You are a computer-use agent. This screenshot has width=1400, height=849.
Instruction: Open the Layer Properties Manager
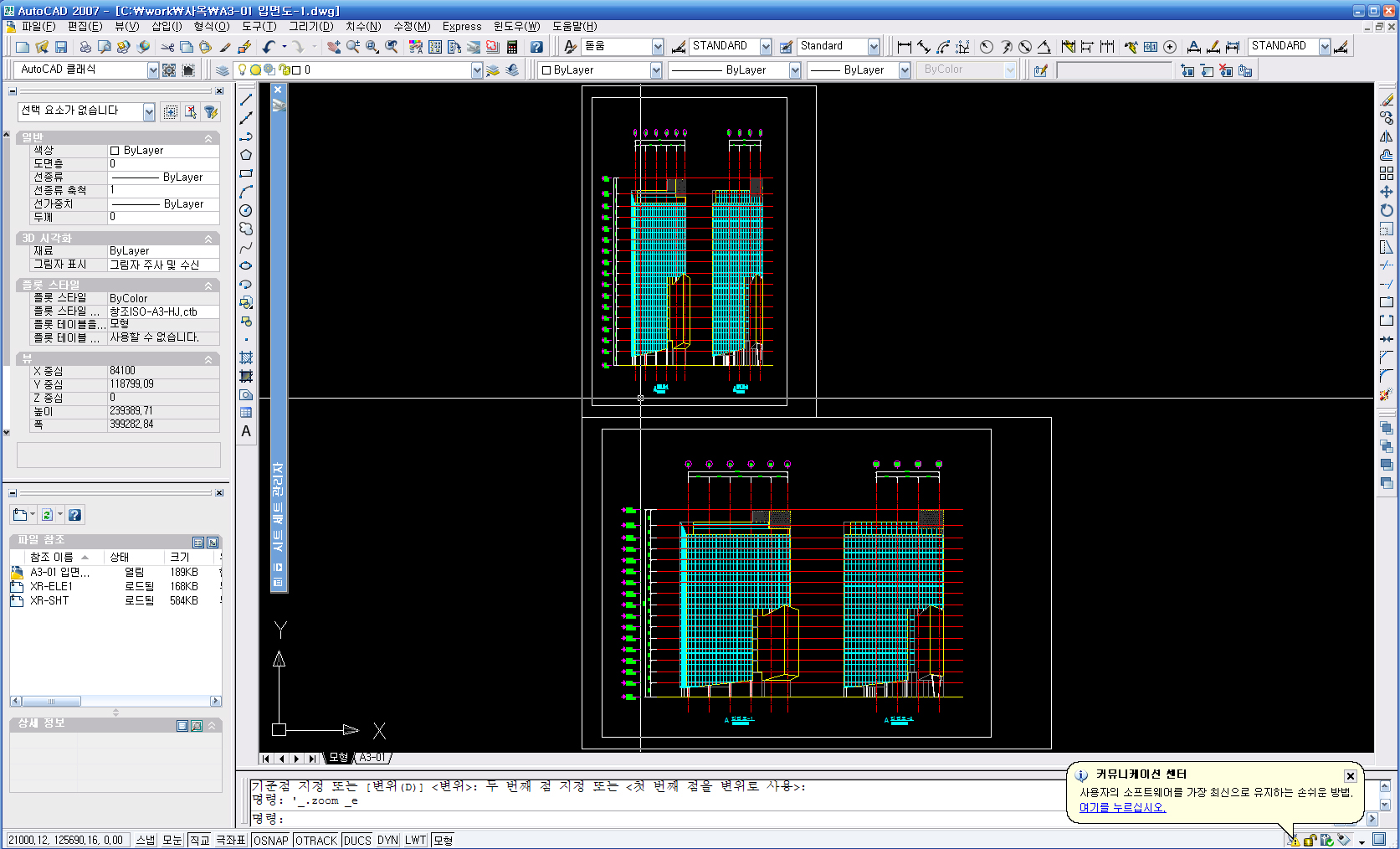pyautogui.click(x=223, y=70)
